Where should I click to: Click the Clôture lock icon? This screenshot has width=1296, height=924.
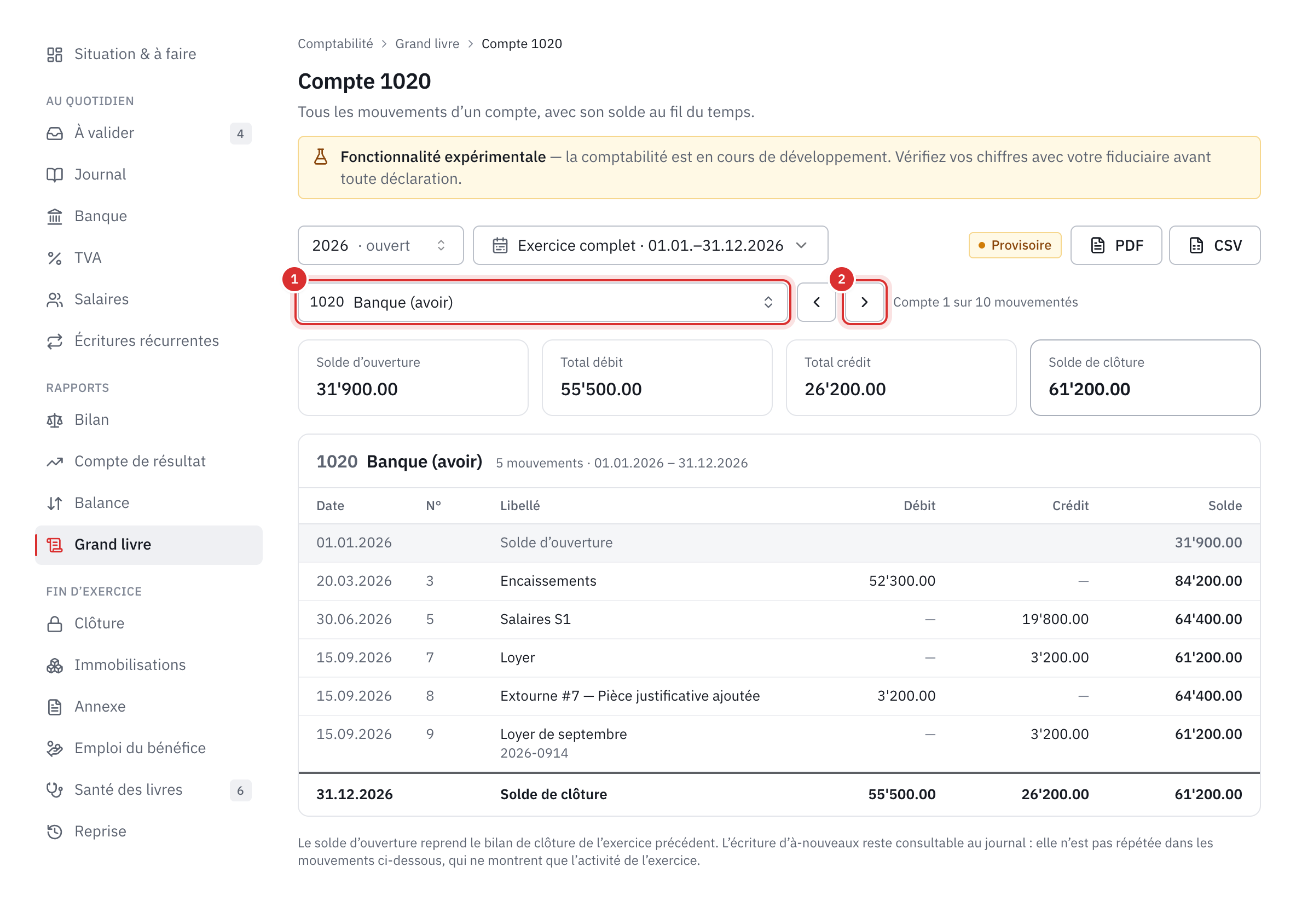pos(55,623)
